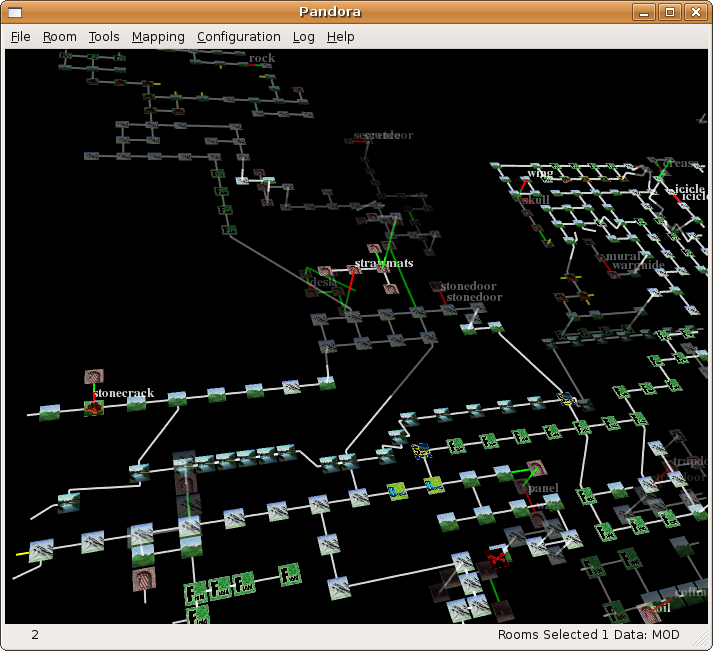Select the cave room next to the oil label
Screen dimensions: 713x651
click(648, 612)
